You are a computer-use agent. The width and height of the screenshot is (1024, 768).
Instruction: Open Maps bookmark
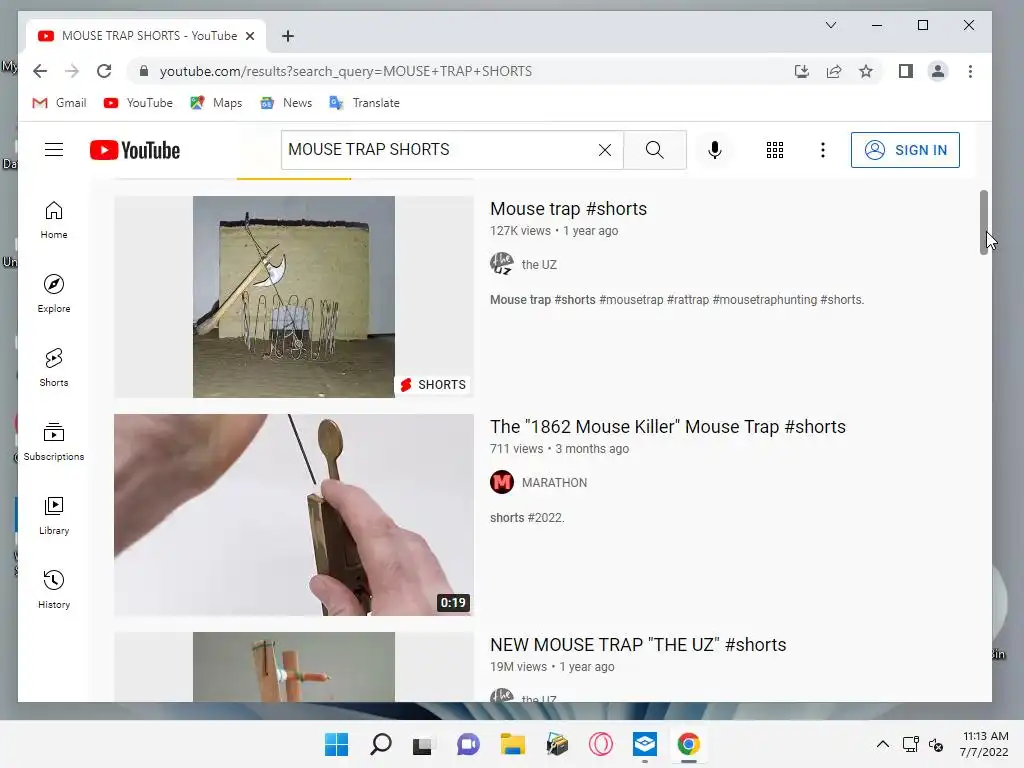(216, 103)
